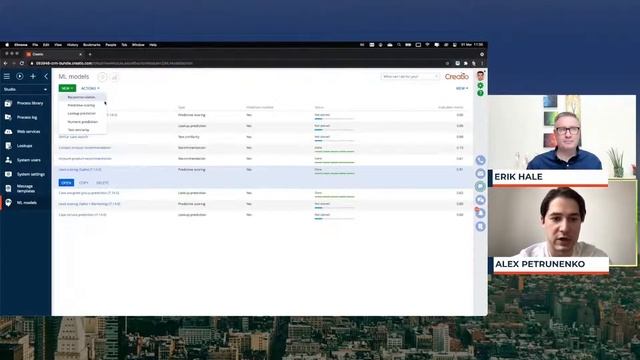640x360 pixels.
Task: Click the browser reload icon
Action: point(22,63)
